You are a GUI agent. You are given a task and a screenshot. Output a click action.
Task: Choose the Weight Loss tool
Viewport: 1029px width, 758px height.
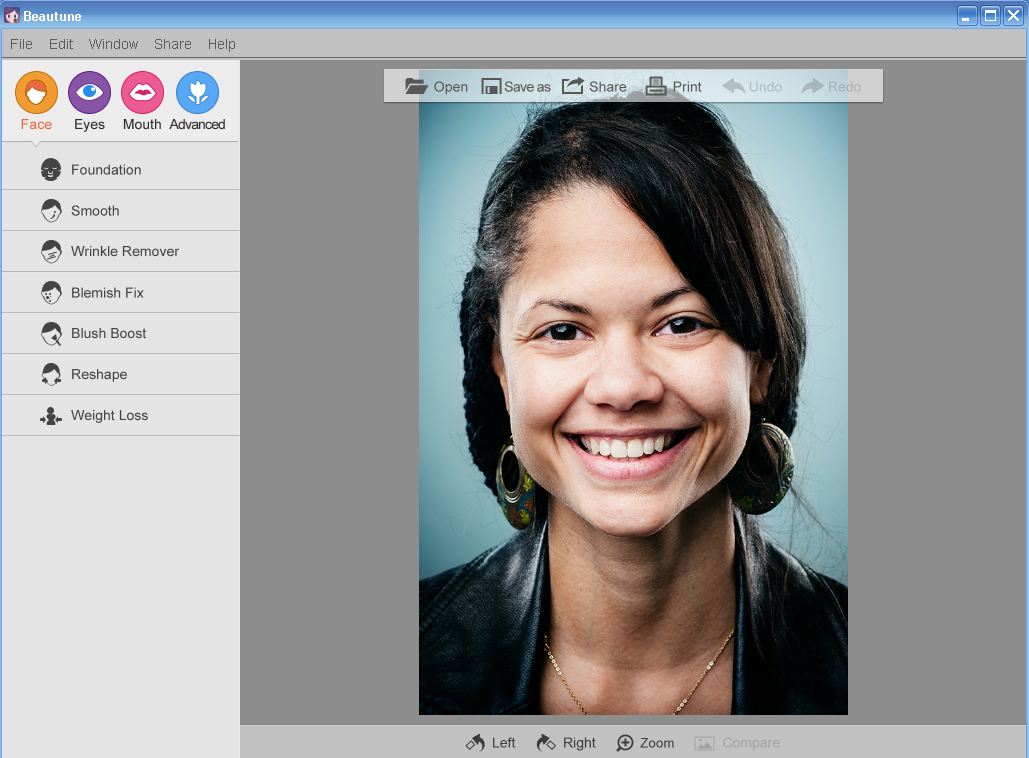(x=109, y=415)
